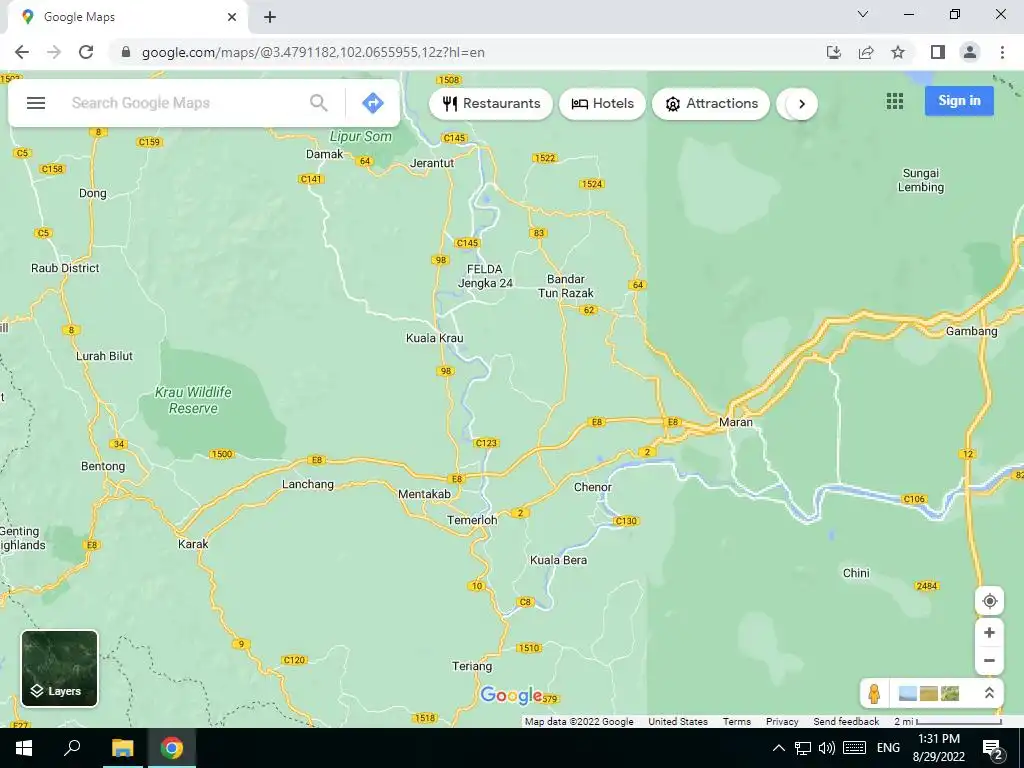Show hidden system tray icons
Image resolution: width=1024 pixels, height=768 pixels.
click(778, 748)
